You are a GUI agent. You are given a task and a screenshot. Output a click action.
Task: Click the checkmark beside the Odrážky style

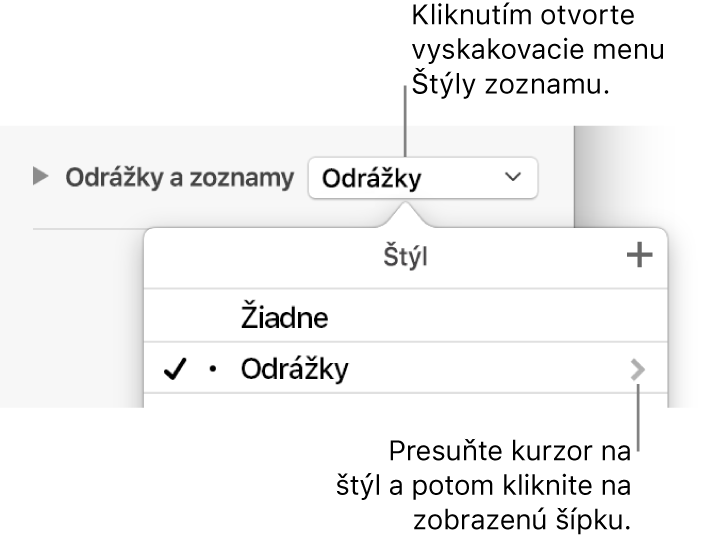[x=180, y=371]
